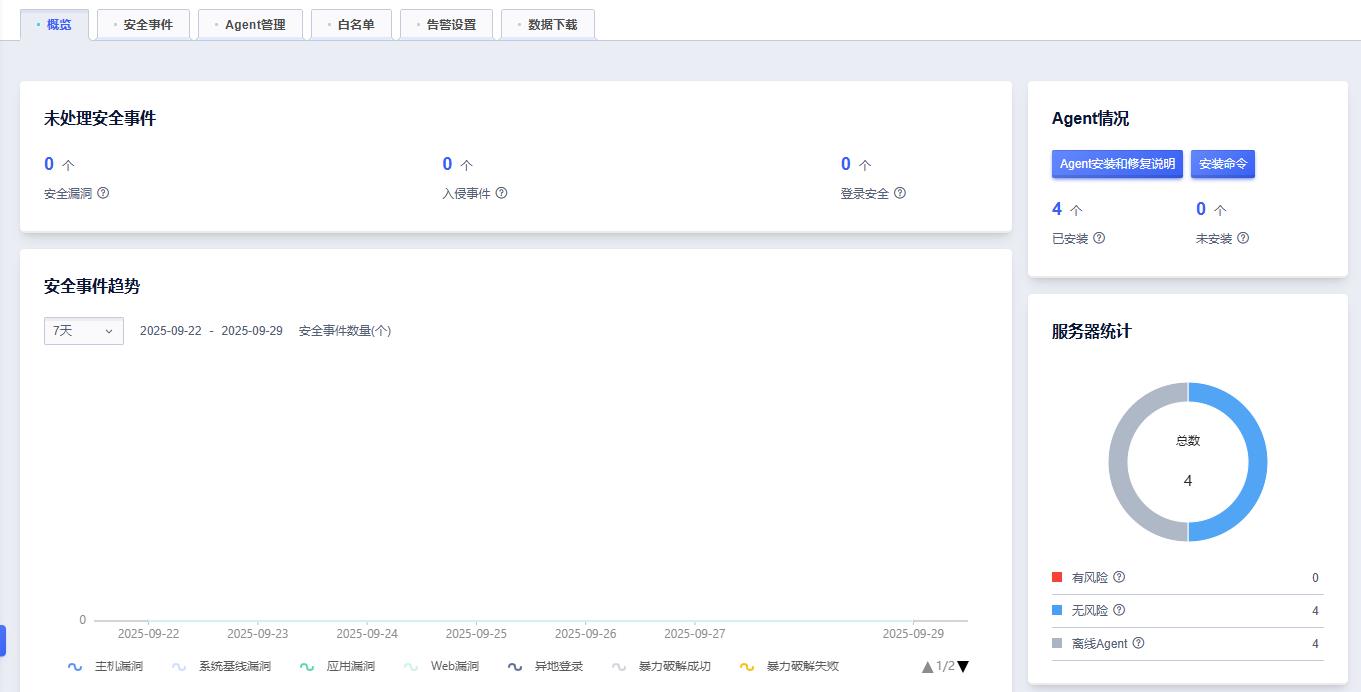Click help icon beside 安全漏洞
The image size is (1361, 692).
pos(103,193)
